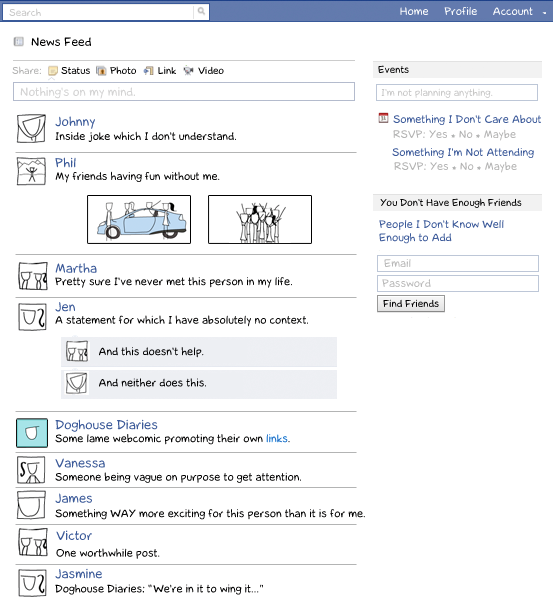The width and height of the screenshot is (553, 603).
Task: Open People I Don't Know Well link
Action: (x=441, y=231)
